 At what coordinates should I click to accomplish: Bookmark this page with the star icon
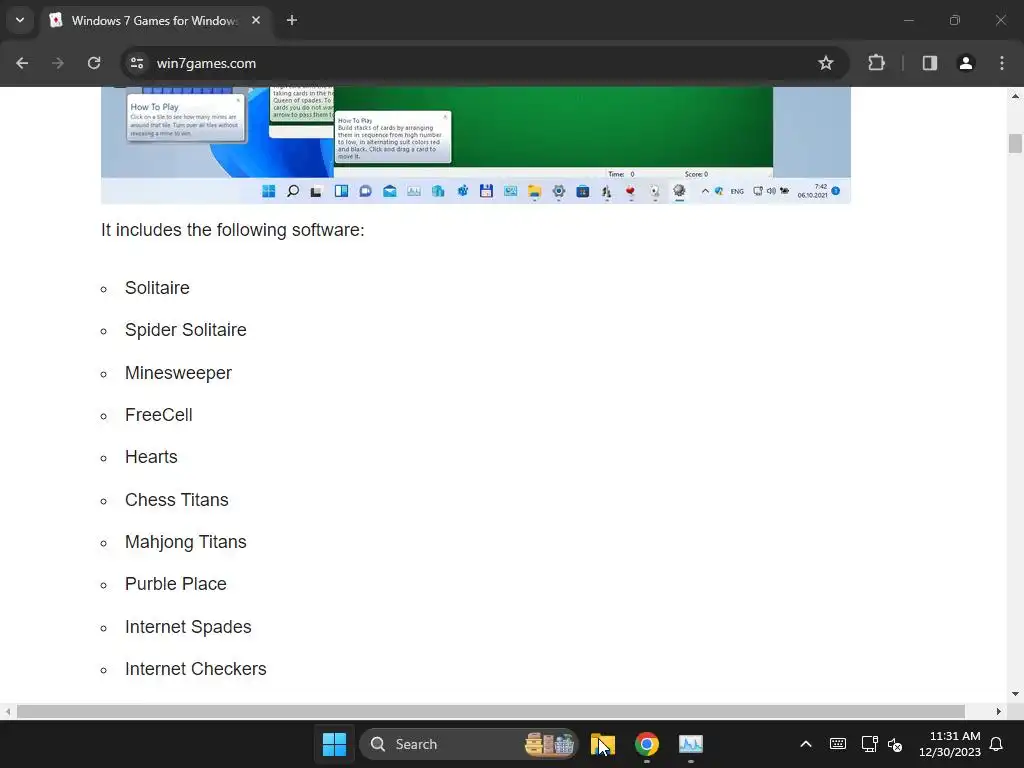point(825,63)
